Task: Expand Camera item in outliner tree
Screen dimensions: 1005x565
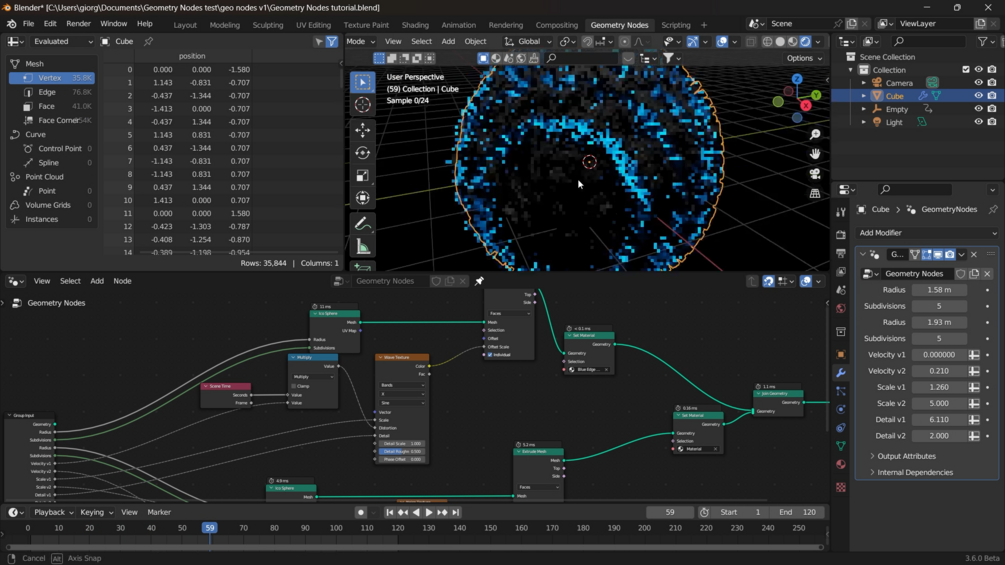Action: (x=863, y=83)
